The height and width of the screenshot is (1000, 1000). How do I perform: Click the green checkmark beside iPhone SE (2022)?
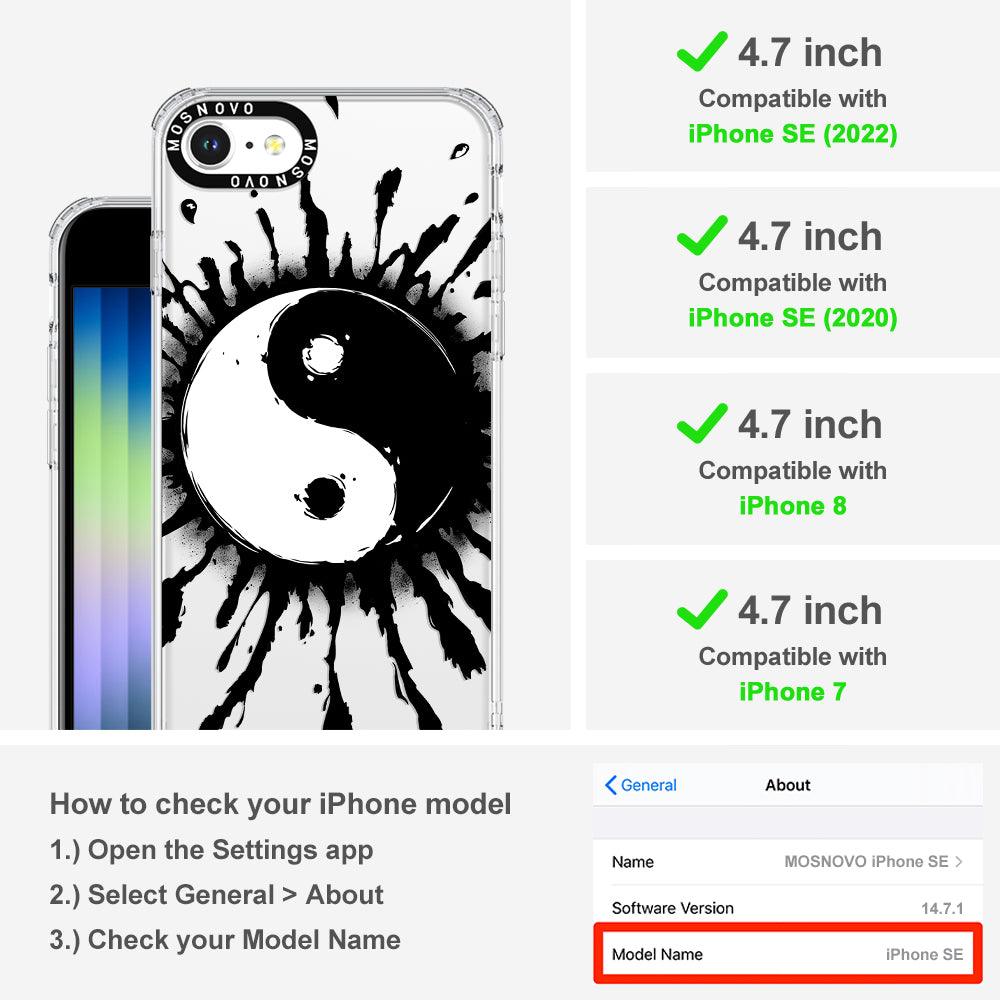pyautogui.click(x=702, y=51)
